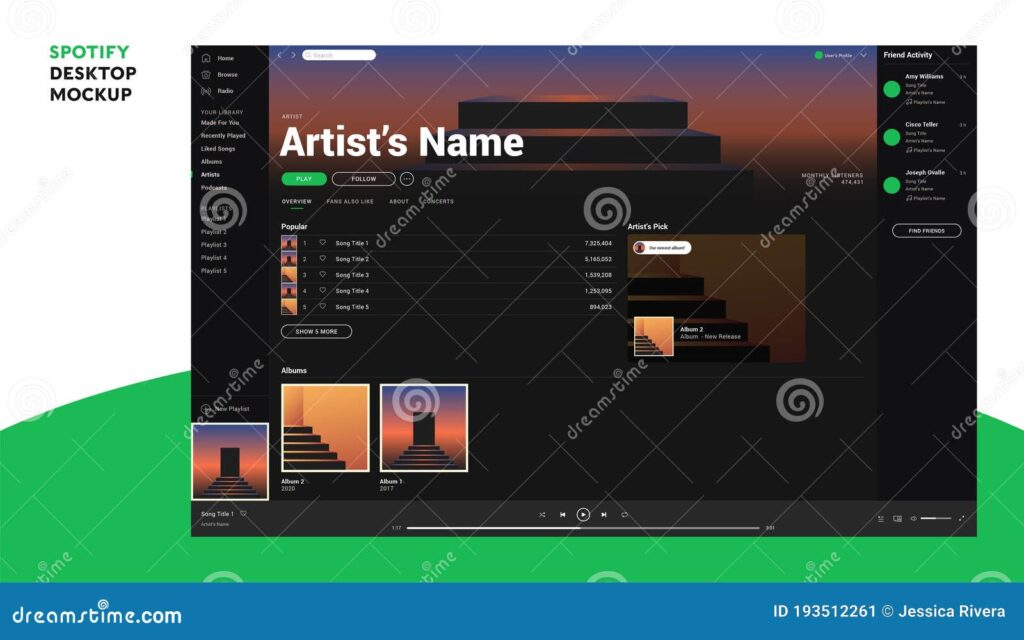1024x640 pixels.
Task: Switch to the Concerts tab
Action: (438, 202)
